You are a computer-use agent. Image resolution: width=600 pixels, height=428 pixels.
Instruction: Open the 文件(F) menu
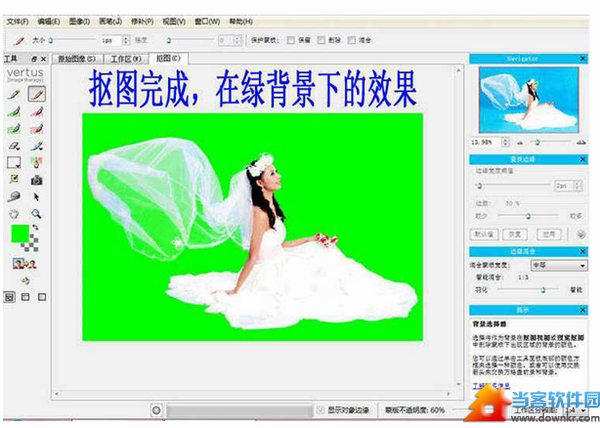[18, 22]
